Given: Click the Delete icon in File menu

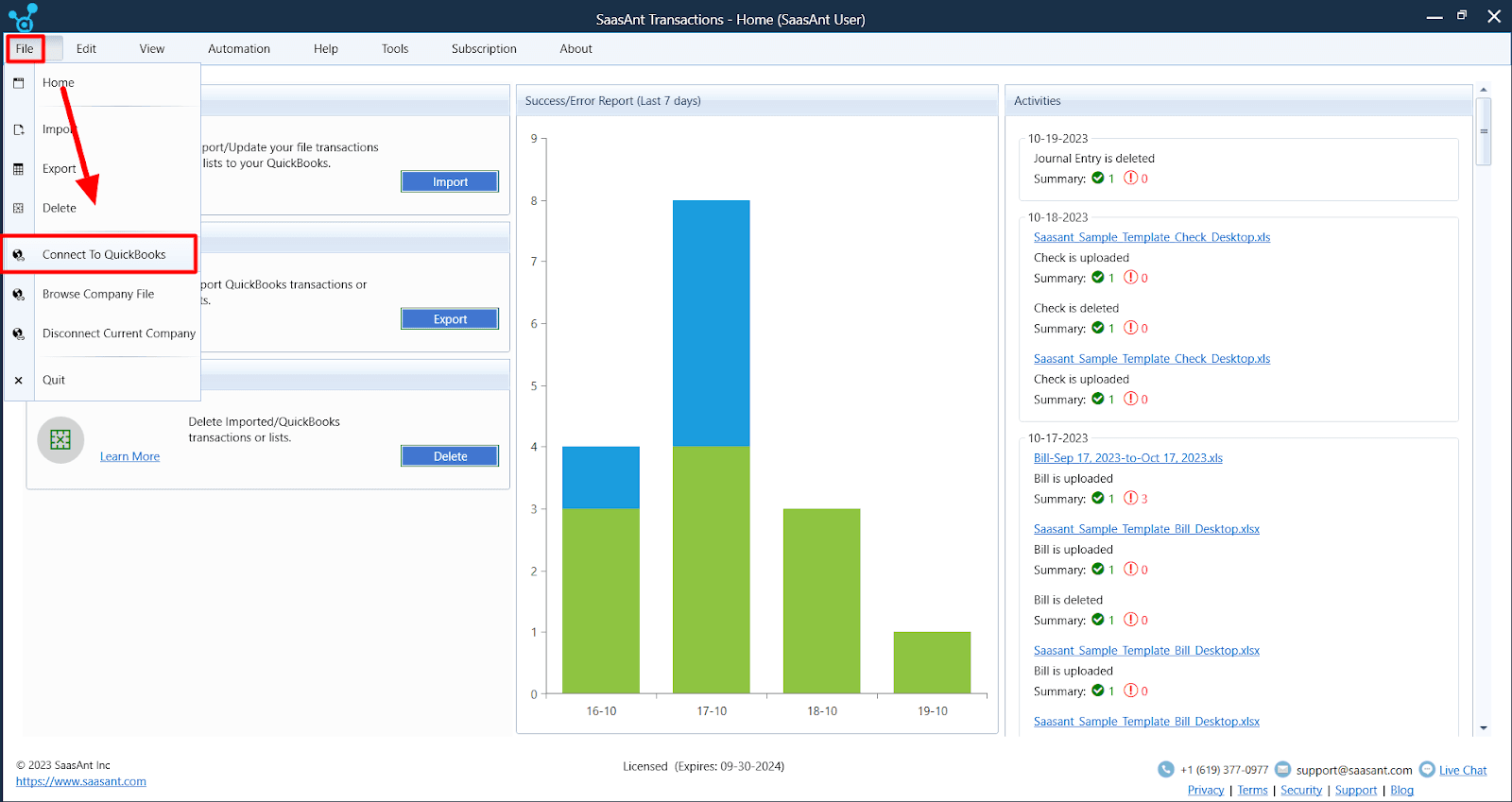Looking at the screenshot, I should [18, 208].
